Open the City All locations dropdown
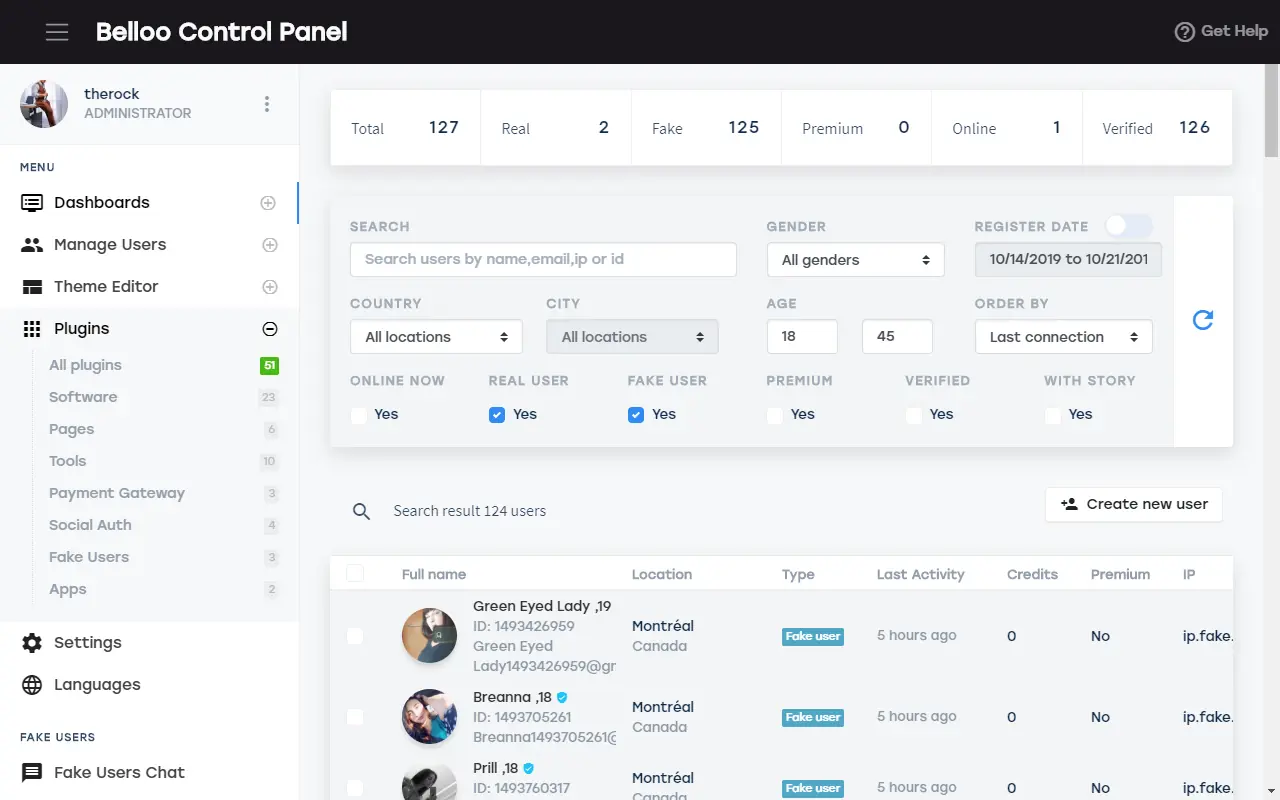 coord(632,337)
